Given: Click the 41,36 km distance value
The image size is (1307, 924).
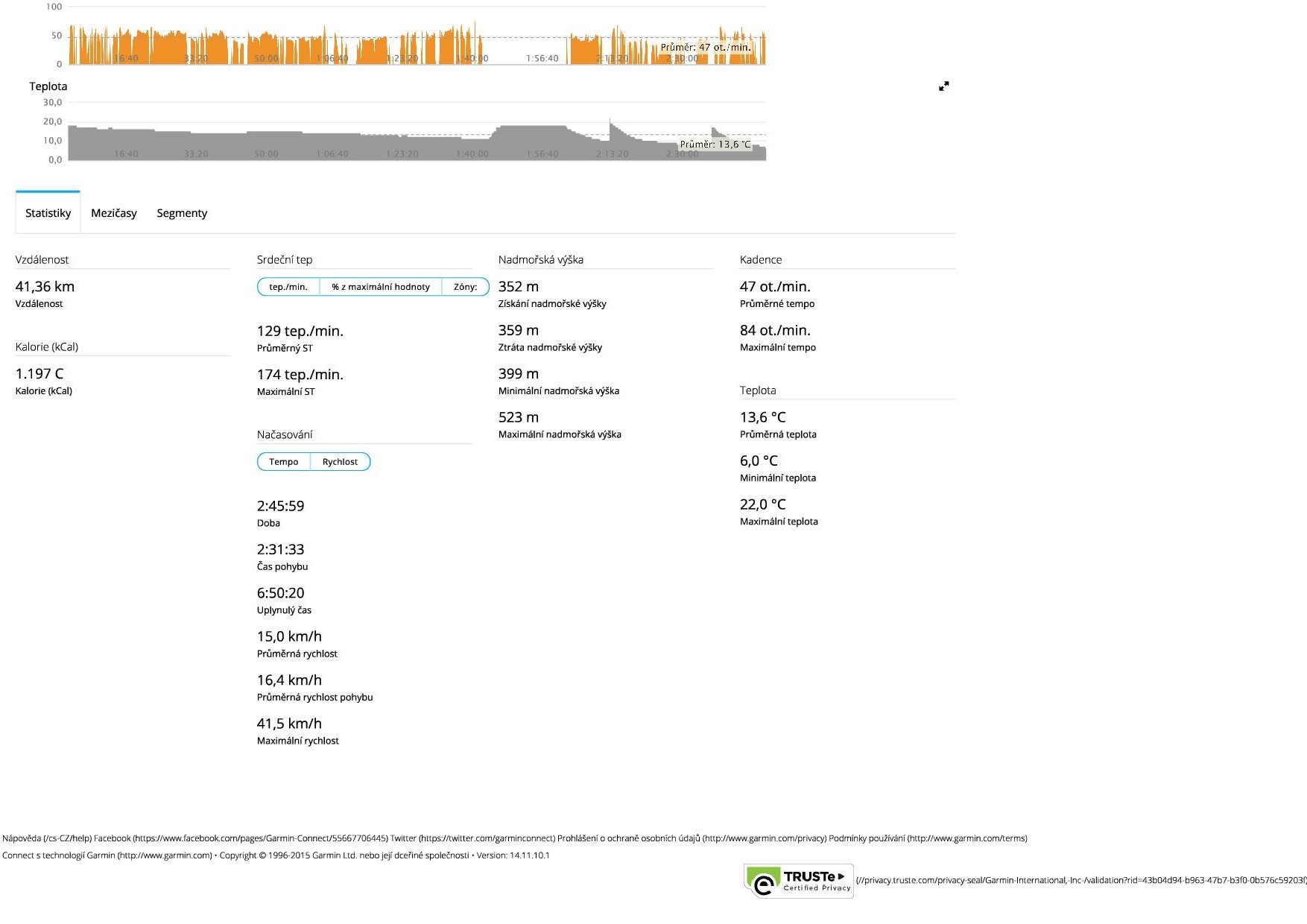Looking at the screenshot, I should 45,287.
